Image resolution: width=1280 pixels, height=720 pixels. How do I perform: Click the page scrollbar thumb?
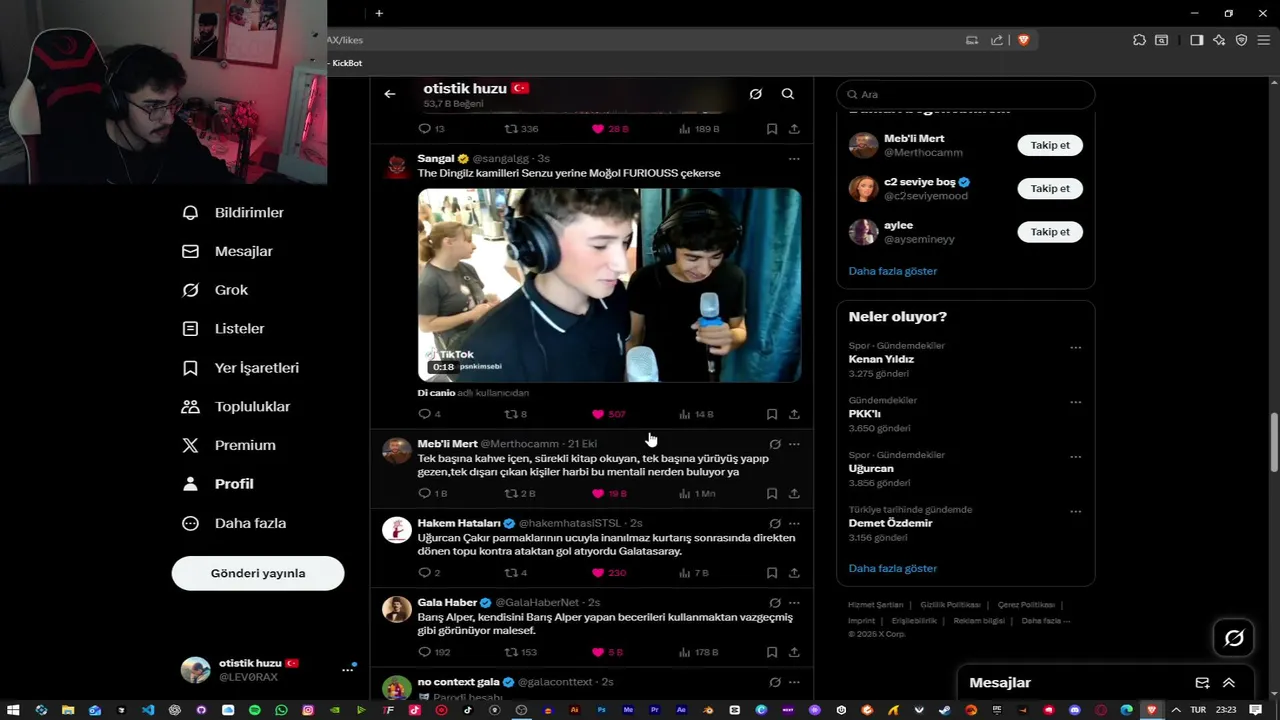pyautogui.click(x=1273, y=441)
